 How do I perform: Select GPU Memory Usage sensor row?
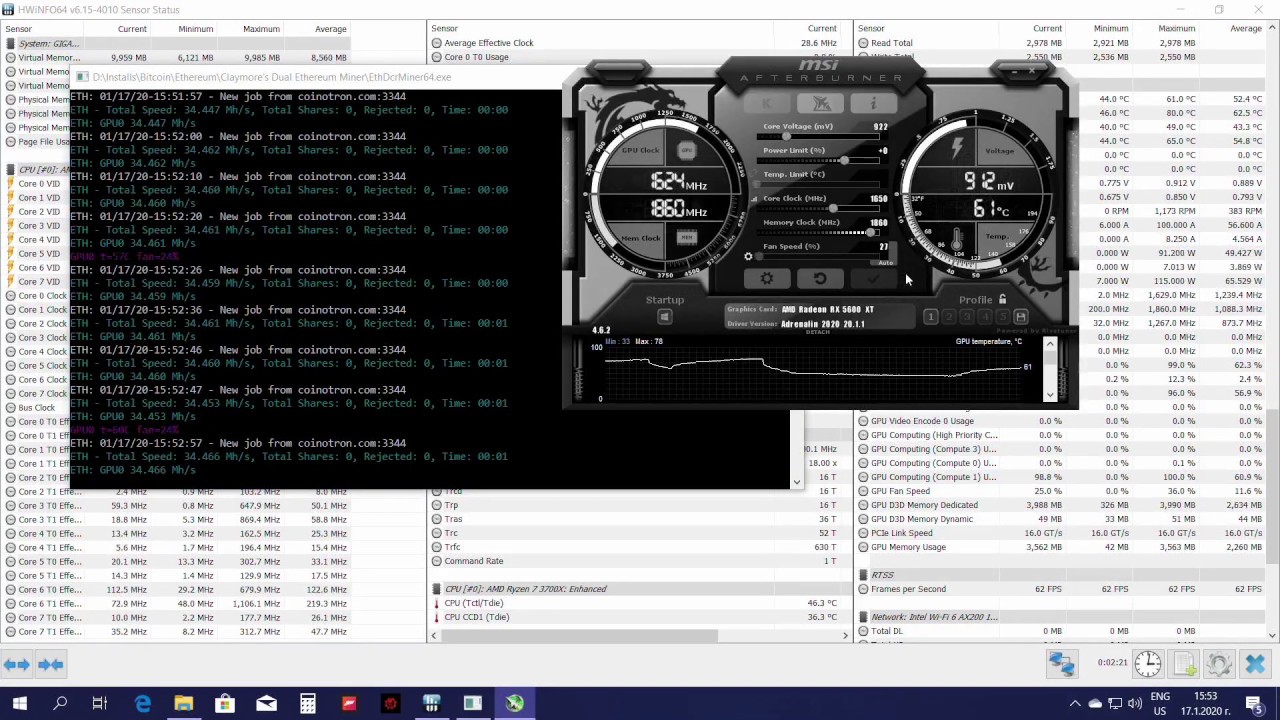coord(1062,547)
